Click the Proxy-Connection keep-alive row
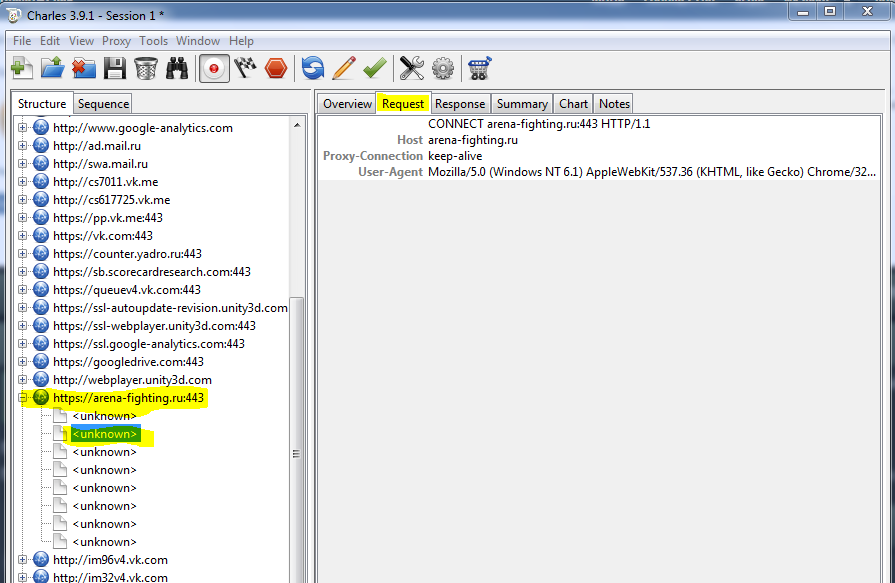Image resolution: width=895 pixels, height=583 pixels. (599, 156)
